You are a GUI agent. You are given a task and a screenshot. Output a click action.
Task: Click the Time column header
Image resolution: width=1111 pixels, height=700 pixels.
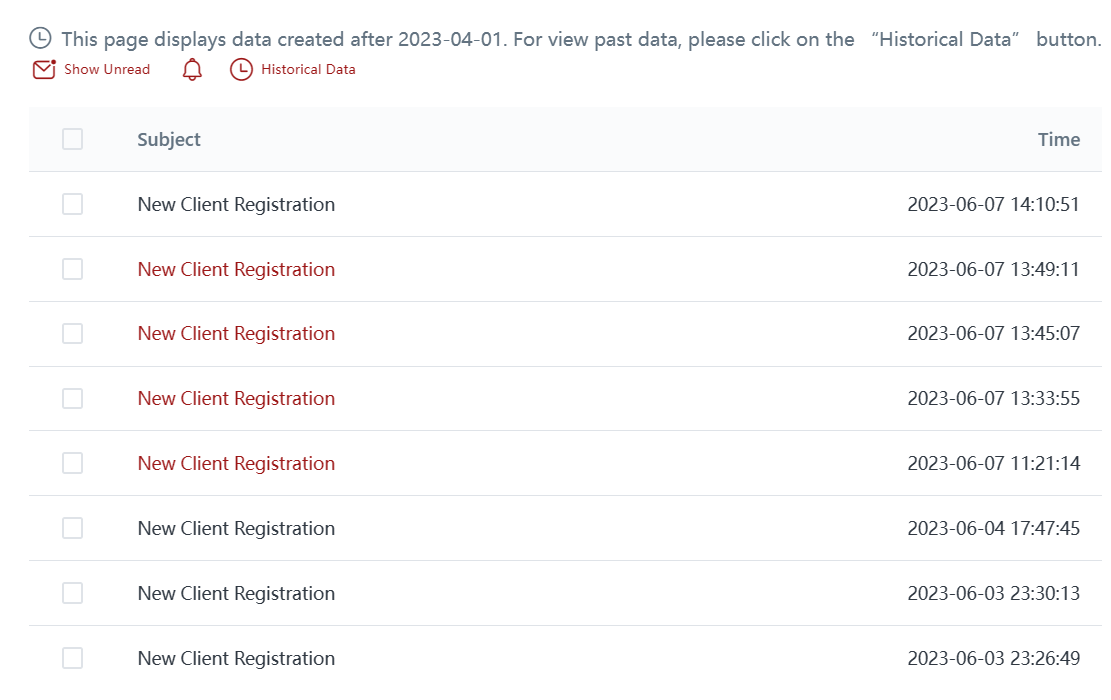coord(1059,139)
